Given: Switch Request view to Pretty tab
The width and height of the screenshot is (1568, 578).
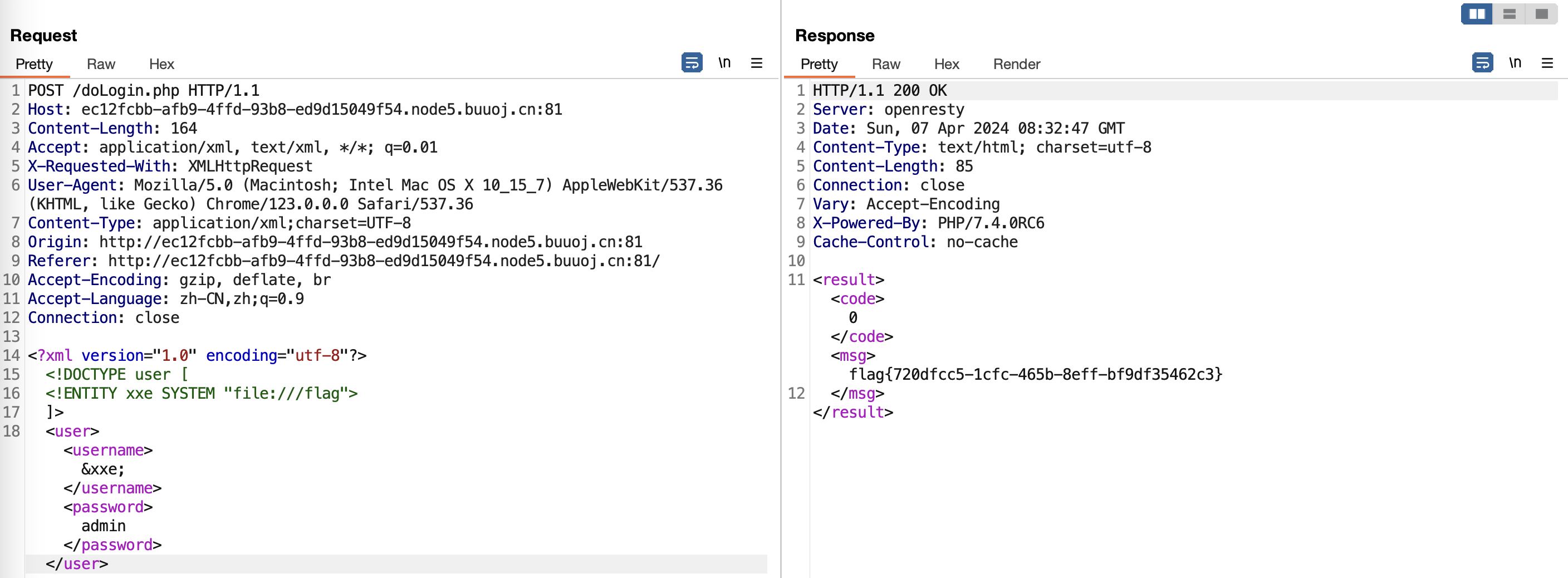Looking at the screenshot, I should point(34,64).
